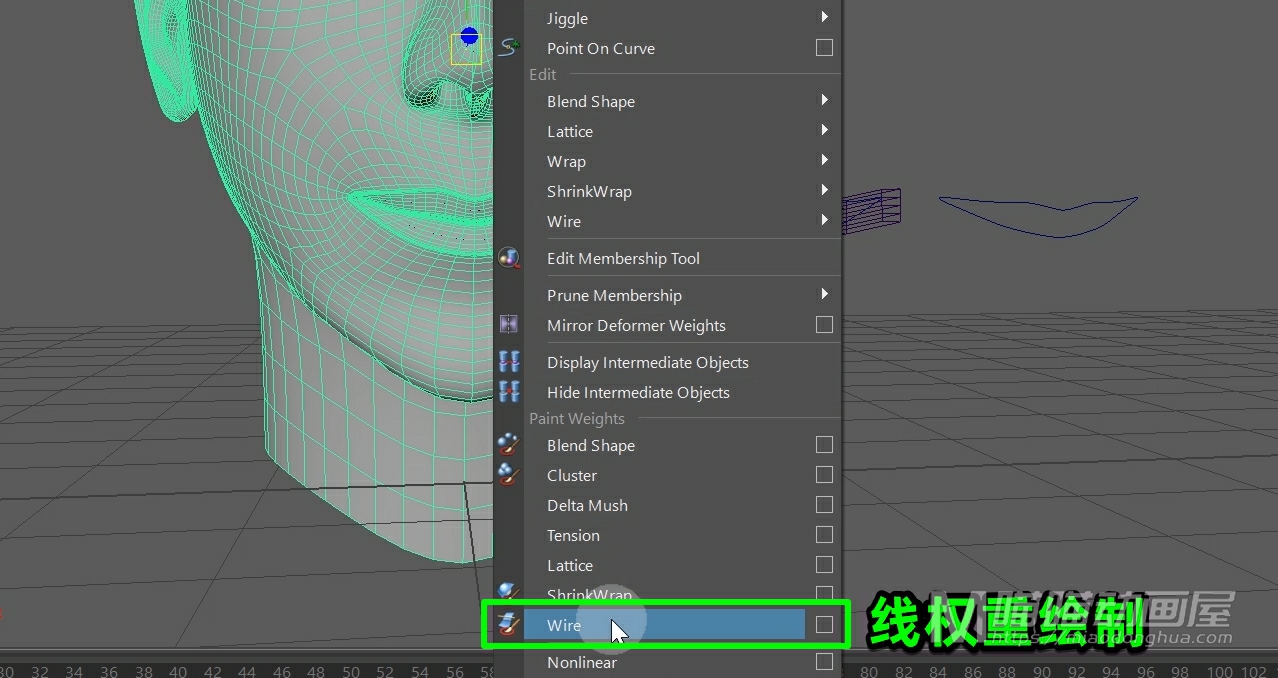Expand the Wrap submenu arrow
Viewport: 1278px width, 678px height.
(825, 160)
